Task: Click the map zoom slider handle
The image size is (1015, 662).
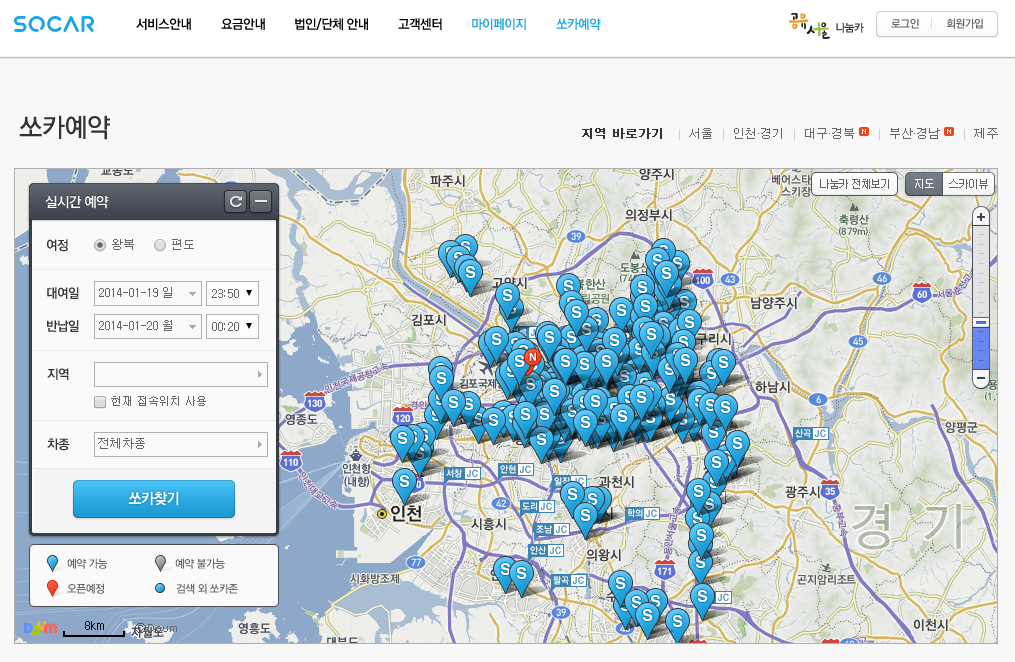Action: (981, 322)
